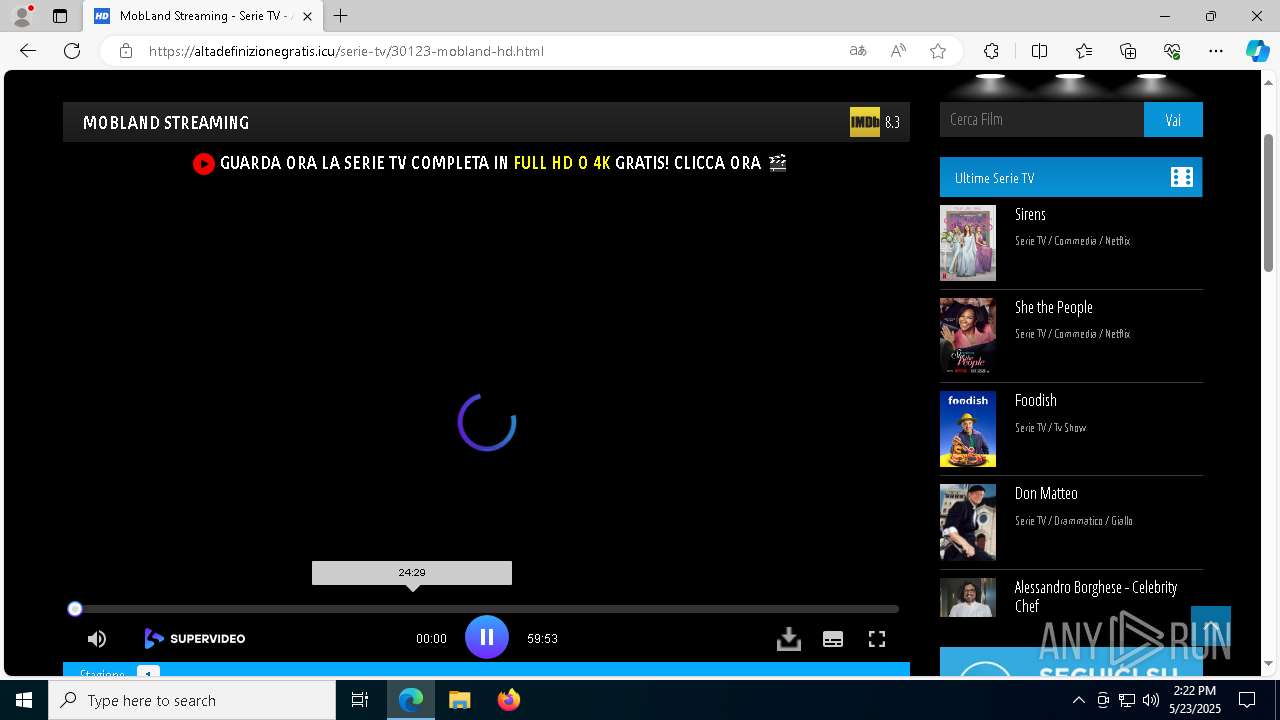The height and width of the screenshot is (720, 1280).
Task: Open Collections icon in toolbar
Action: coord(1128,51)
